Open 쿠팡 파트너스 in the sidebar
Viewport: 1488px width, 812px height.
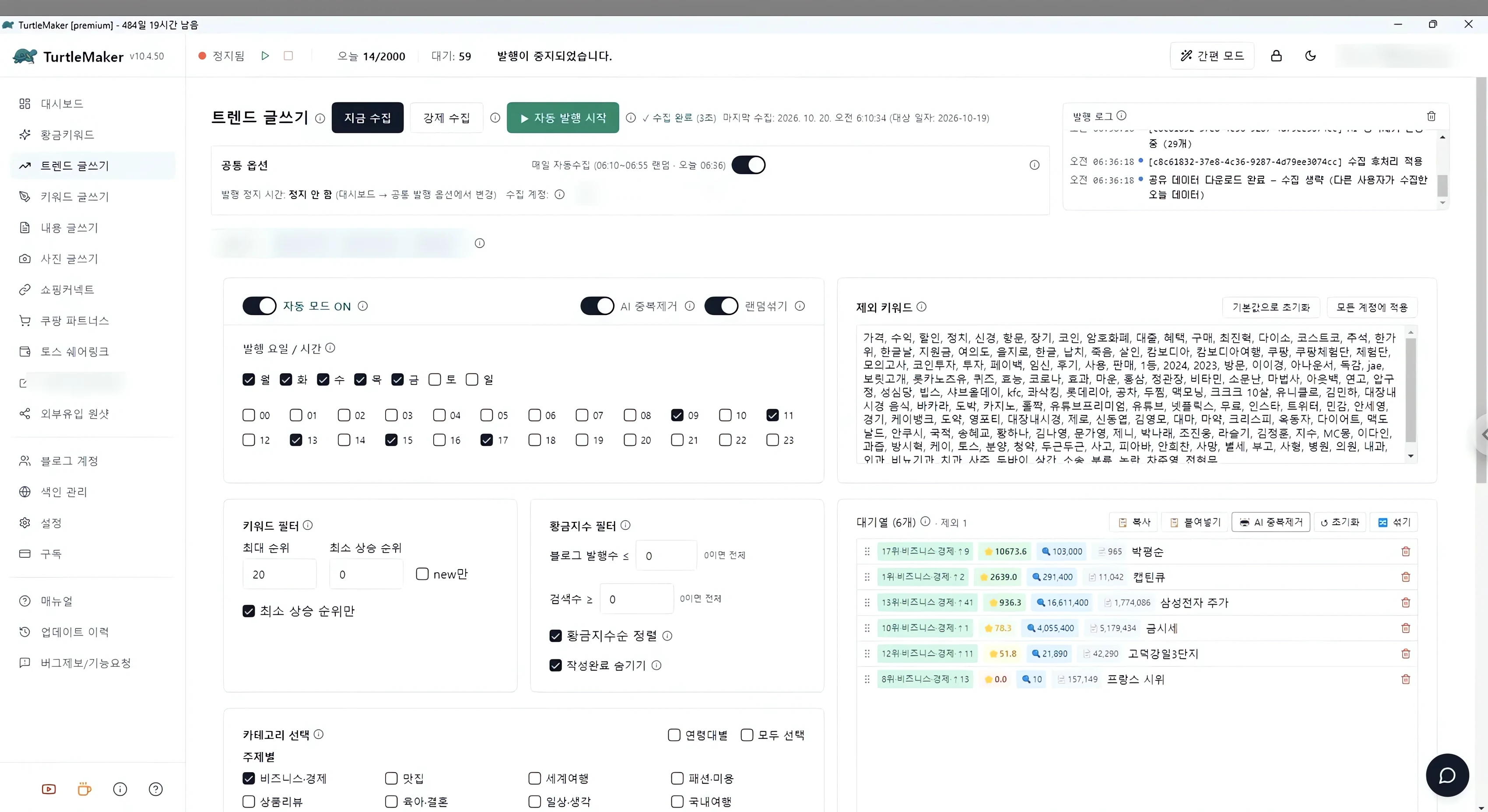pos(92,321)
